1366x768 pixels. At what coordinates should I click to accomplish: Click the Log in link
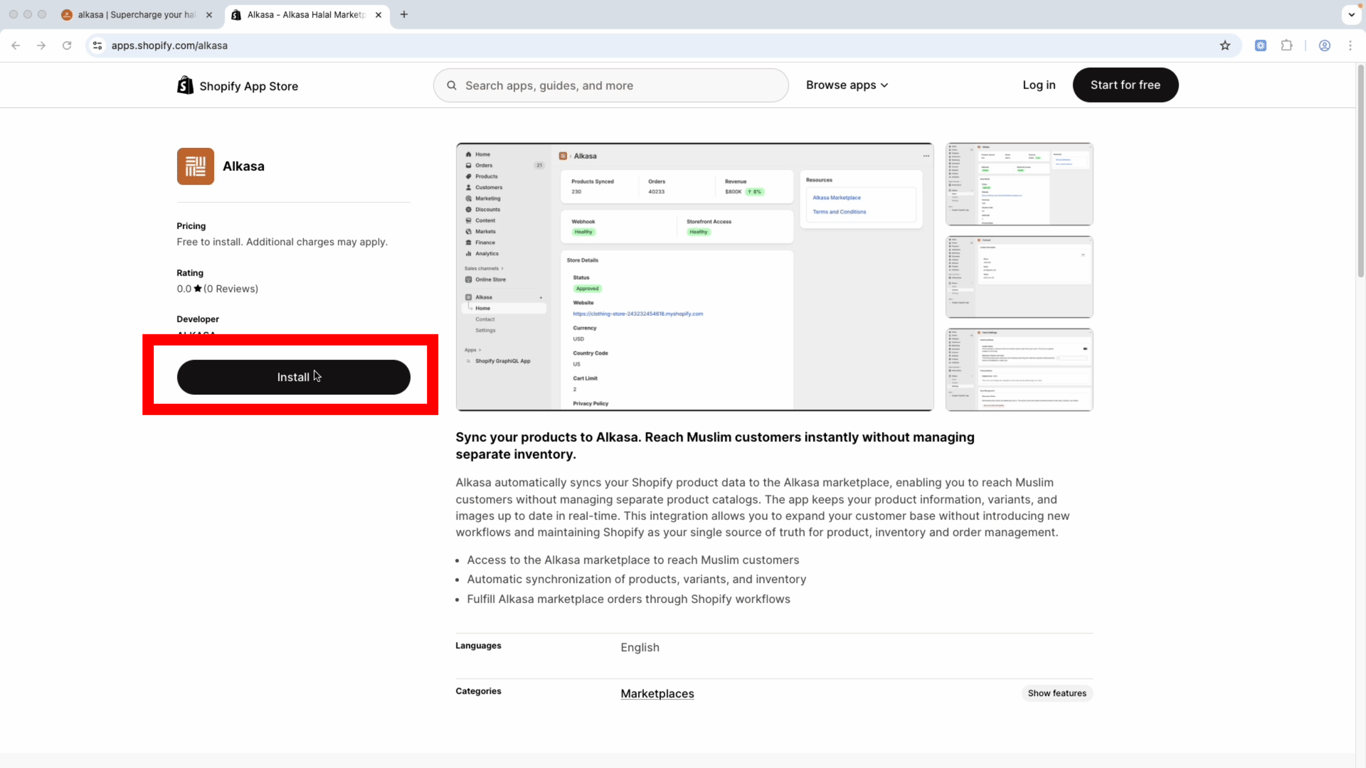tap(1039, 85)
